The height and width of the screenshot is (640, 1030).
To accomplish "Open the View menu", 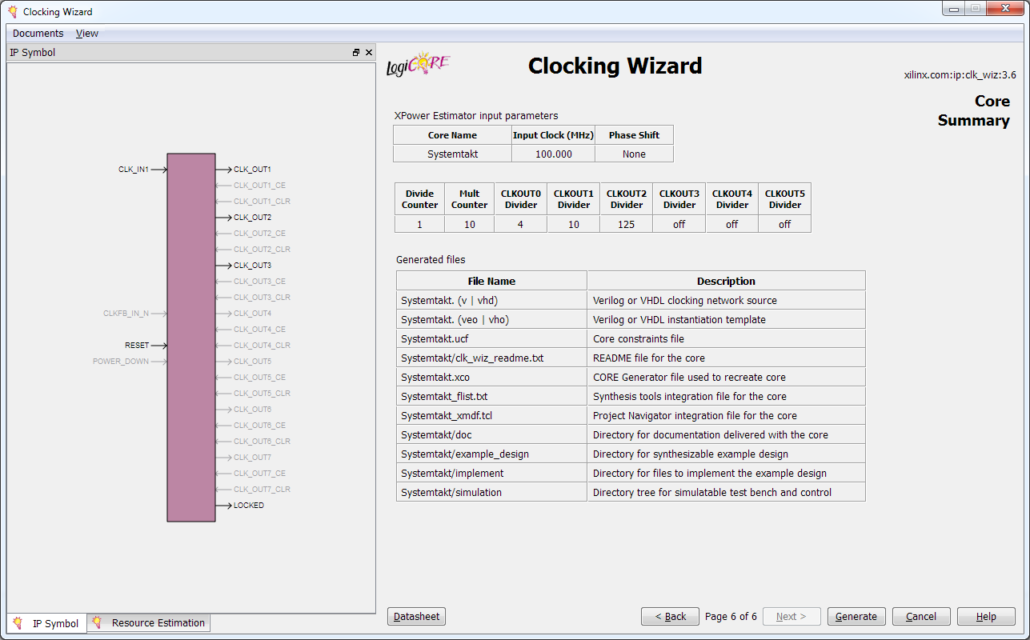I will pos(87,34).
